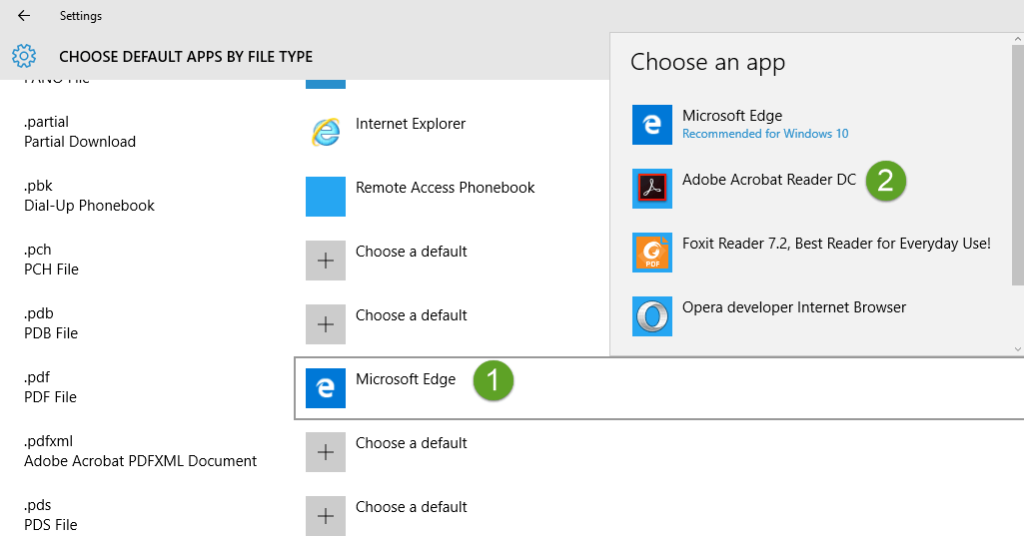Click the plus icon for .pds file
The image size is (1024, 541).
click(325, 516)
